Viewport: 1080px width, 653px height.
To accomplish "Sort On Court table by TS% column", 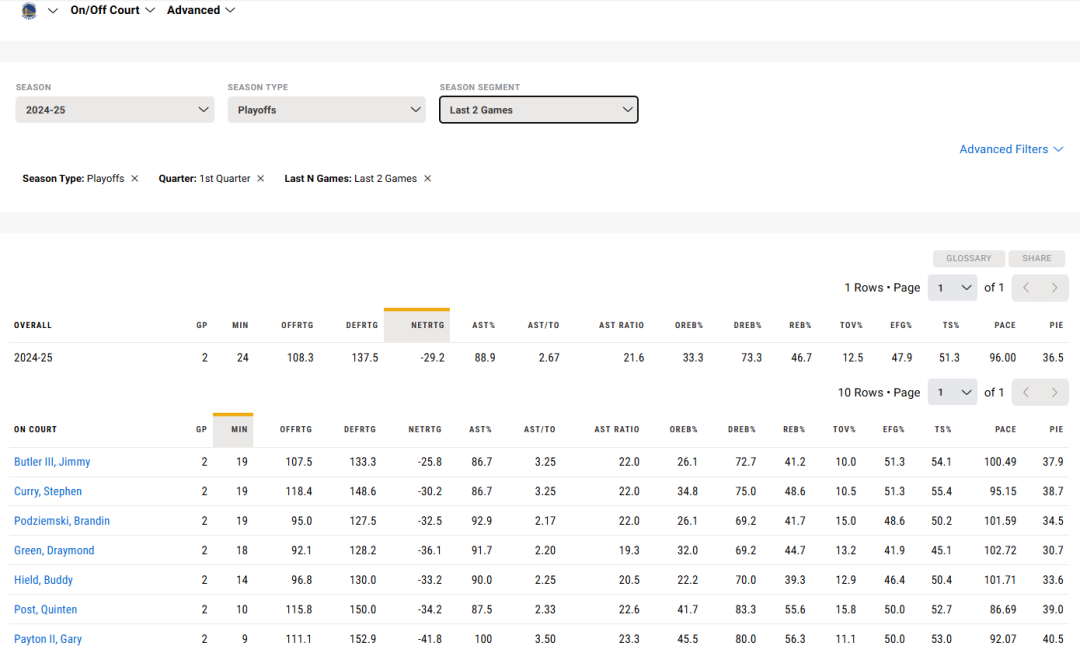I will click(943, 429).
